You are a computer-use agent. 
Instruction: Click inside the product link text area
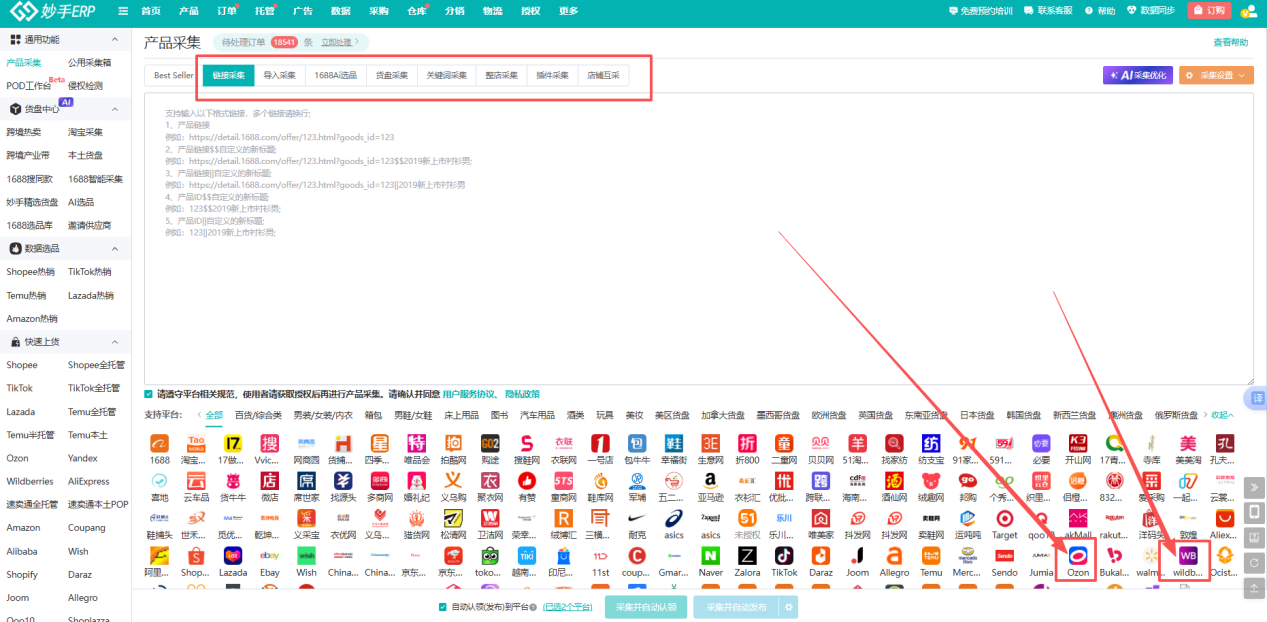(x=698, y=239)
